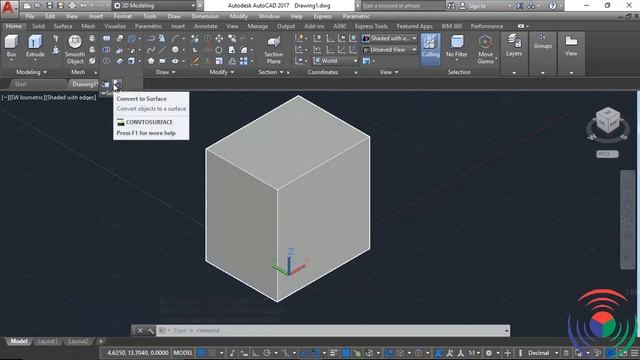Click the Start file tab
This screenshot has height=360, width=640.
[x=20, y=84]
